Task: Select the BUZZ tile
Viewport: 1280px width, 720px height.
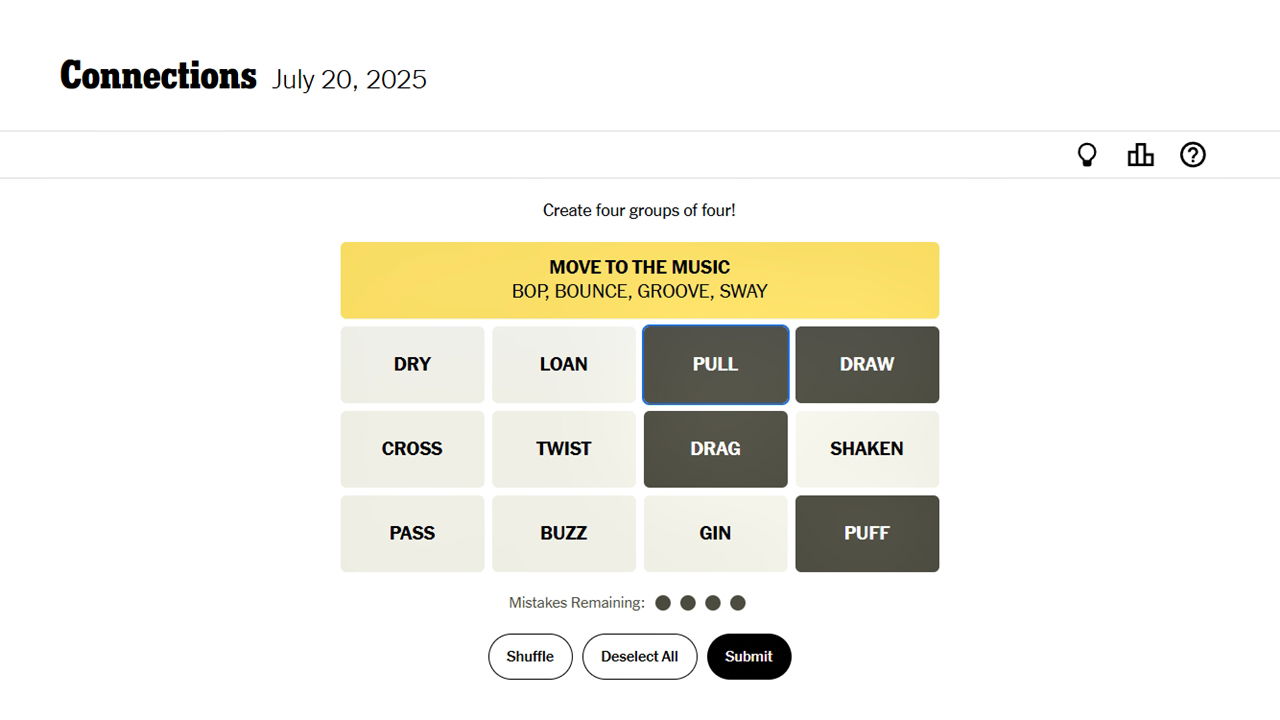Action: [564, 533]
